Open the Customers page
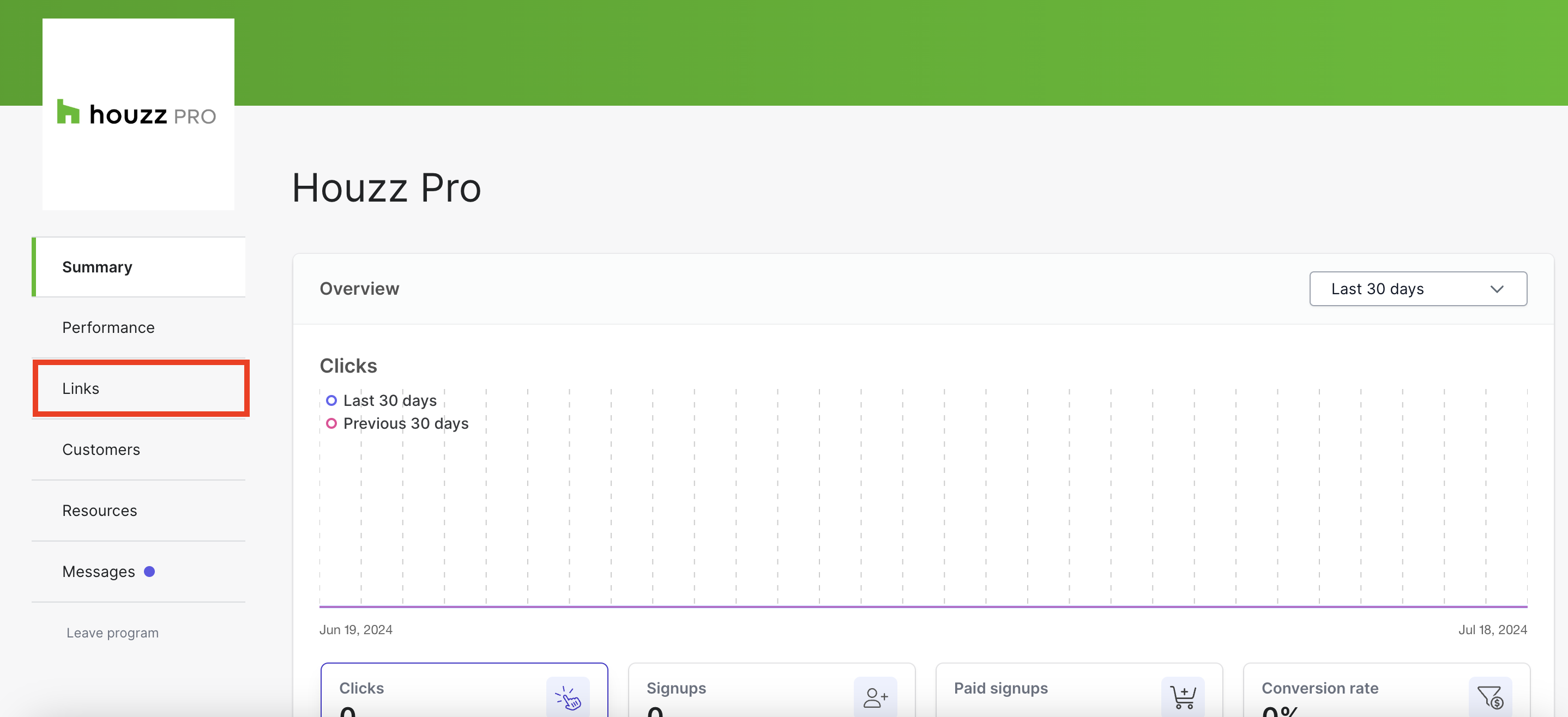1568x717 pixels. coord(139,449)
